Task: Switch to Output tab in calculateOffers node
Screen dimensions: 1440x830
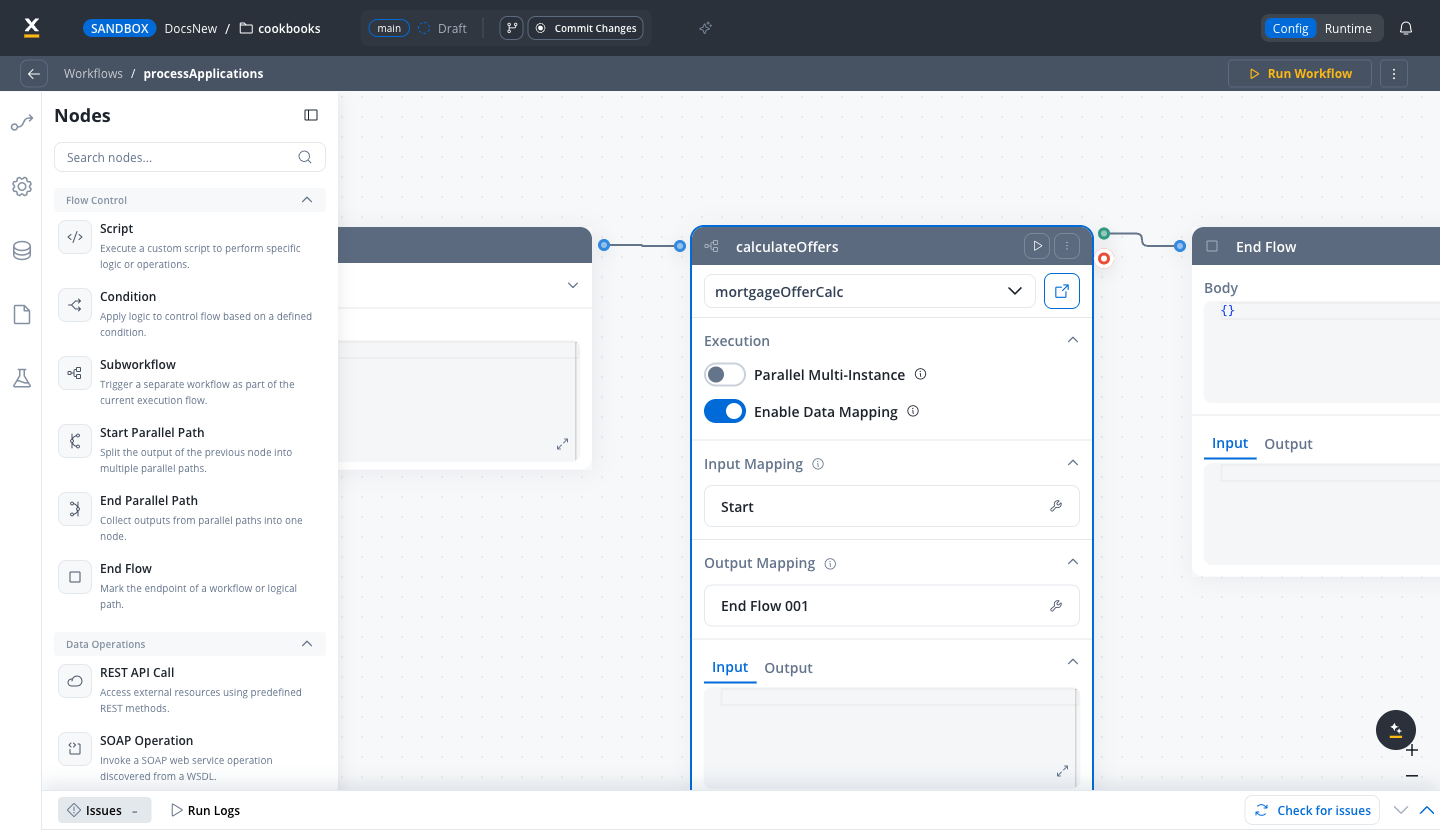Action: point(788,667)
